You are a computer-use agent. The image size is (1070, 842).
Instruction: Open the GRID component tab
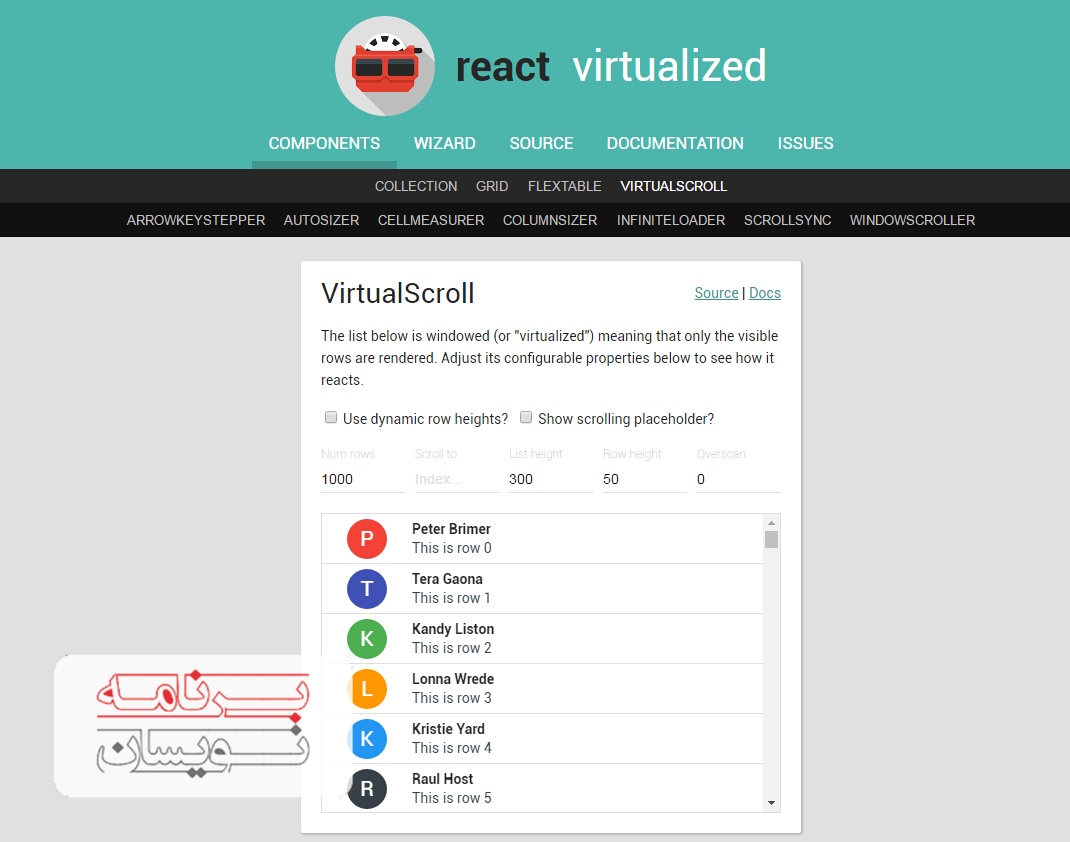click(x=492, y=186)
